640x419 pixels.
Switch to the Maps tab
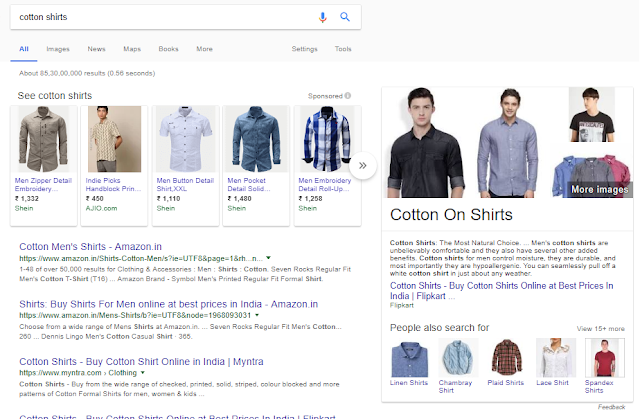click(132, 49)
